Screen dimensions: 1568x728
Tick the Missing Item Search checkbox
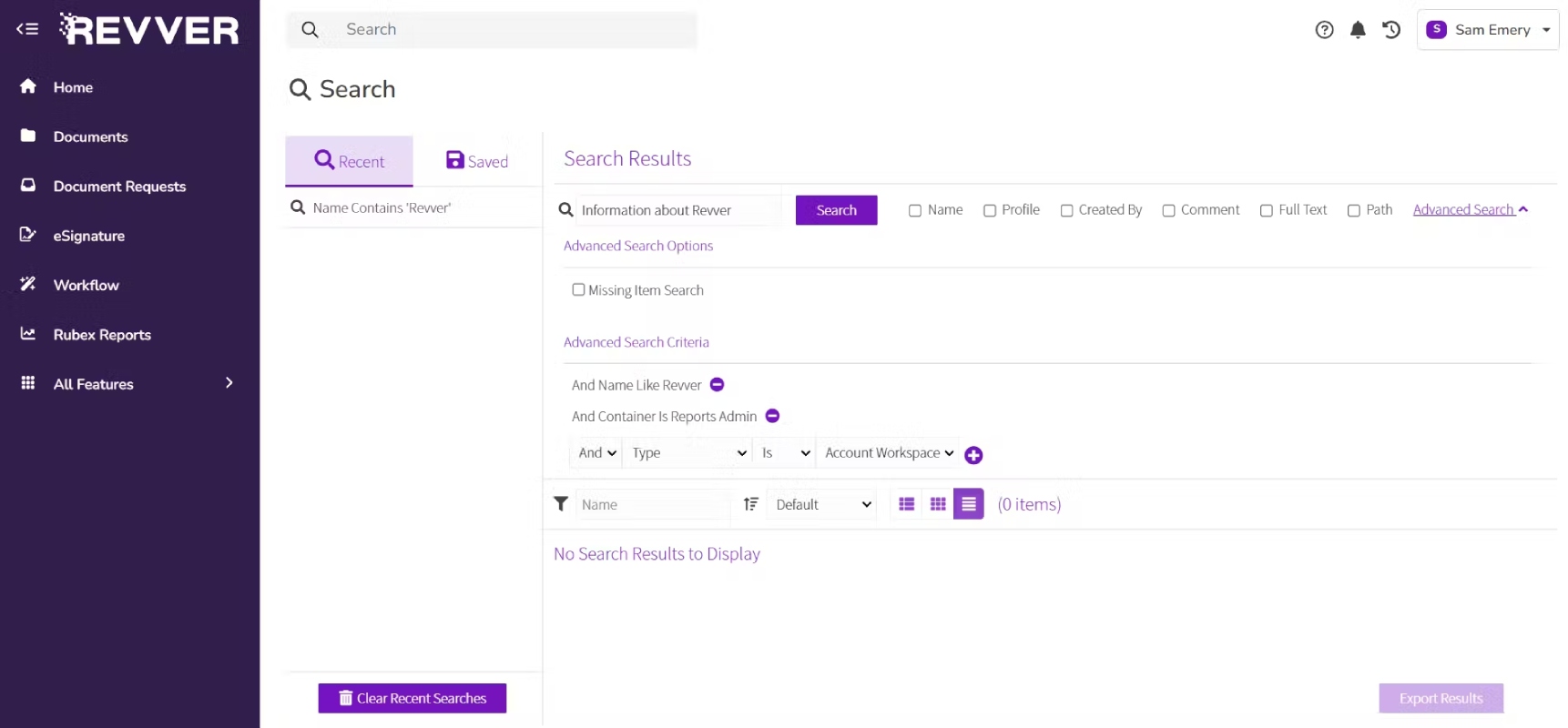pos(578,289)
